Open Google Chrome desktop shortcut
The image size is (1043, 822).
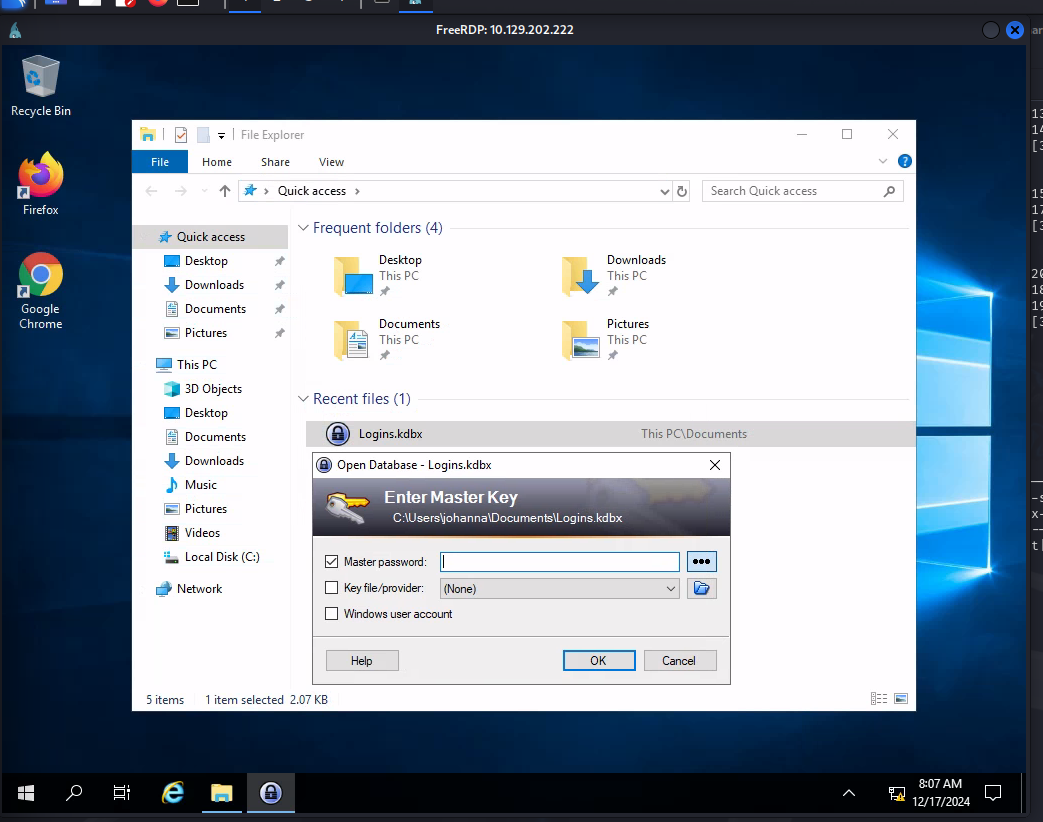[x=41, y=290]
